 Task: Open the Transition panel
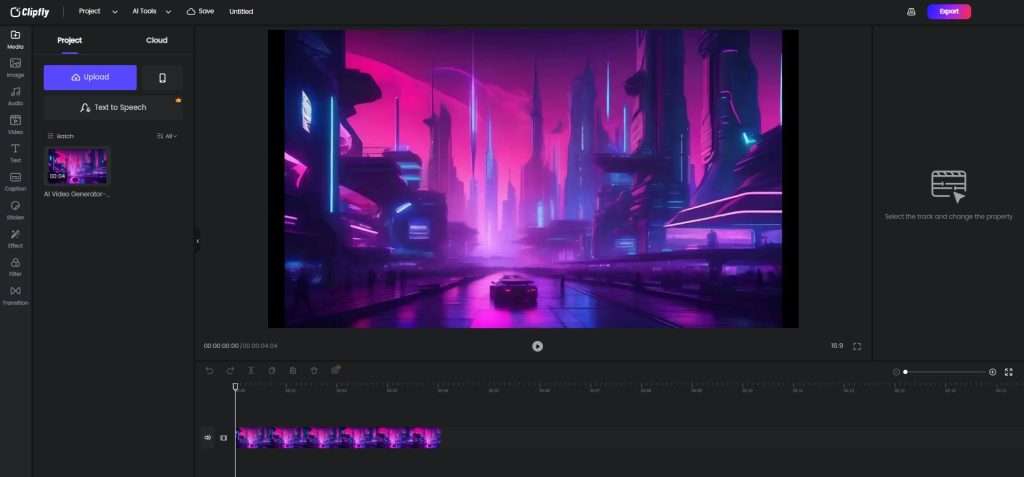click(15, 295)
